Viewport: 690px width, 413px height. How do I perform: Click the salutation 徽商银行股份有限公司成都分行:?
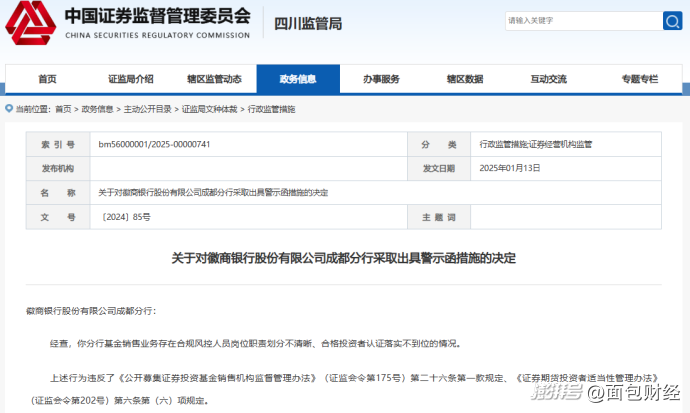pos(91,311)
